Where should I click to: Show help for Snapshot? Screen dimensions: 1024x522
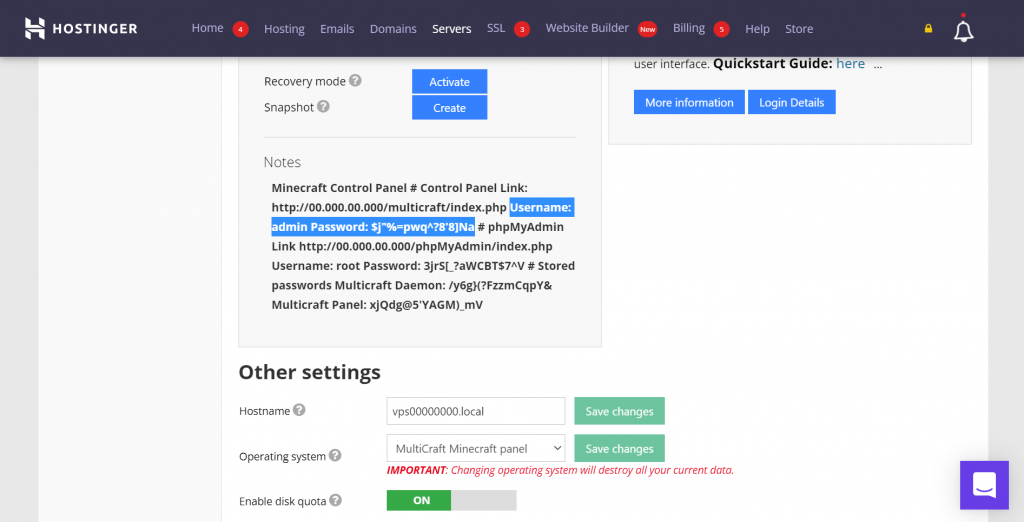point(323,106)
